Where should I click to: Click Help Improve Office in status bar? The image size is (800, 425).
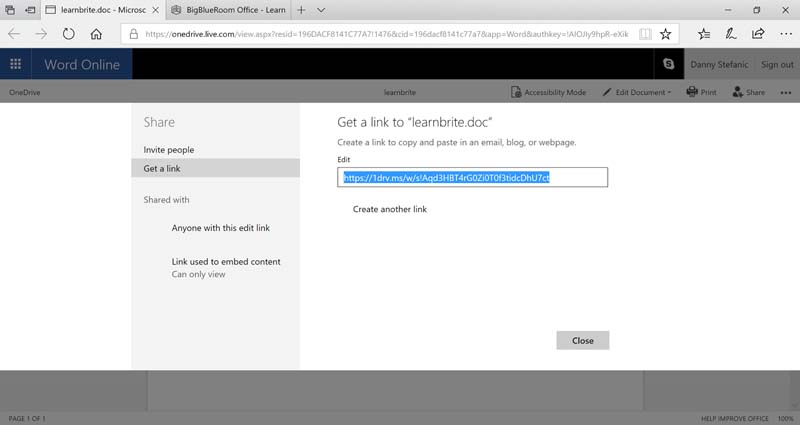(734, 418)
